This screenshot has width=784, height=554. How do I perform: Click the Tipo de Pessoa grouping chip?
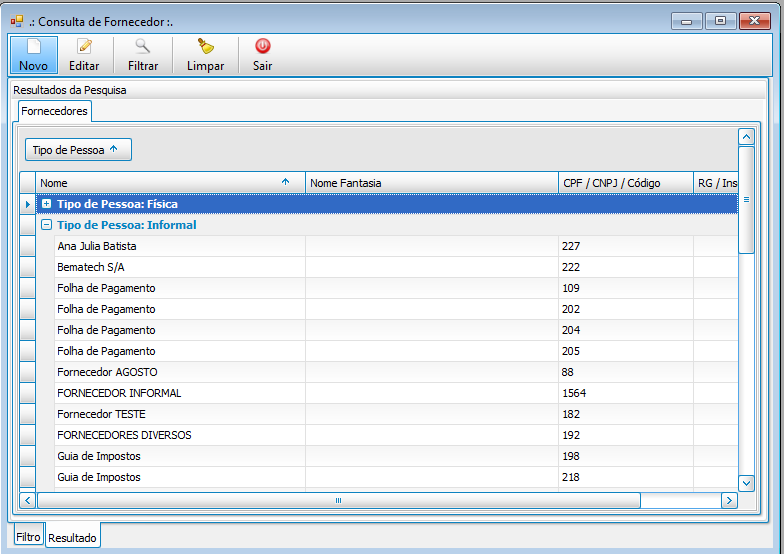click(78, 150)
